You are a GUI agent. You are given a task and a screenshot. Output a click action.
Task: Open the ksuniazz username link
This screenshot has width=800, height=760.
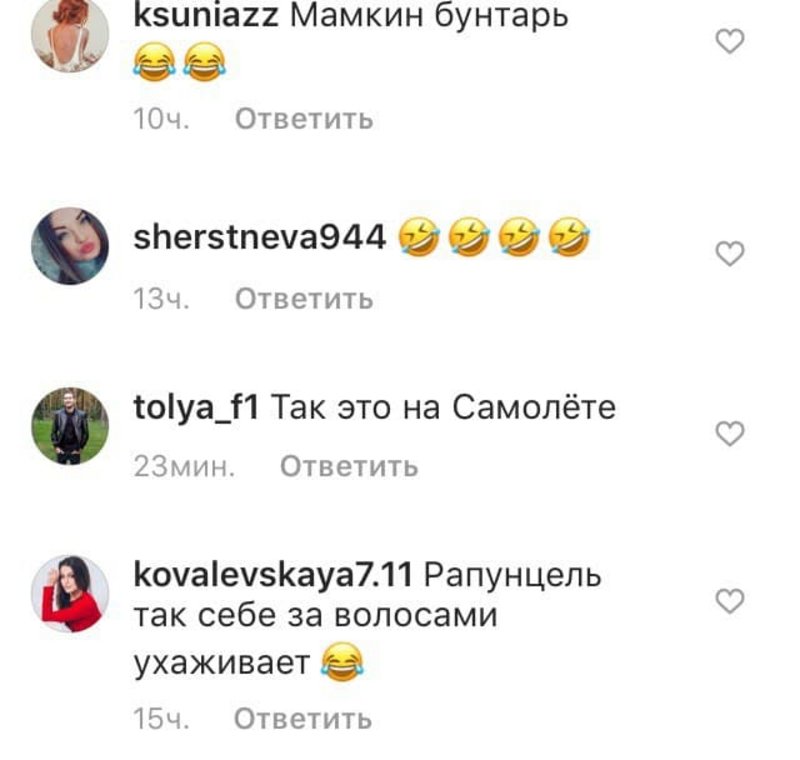[206, 16]
